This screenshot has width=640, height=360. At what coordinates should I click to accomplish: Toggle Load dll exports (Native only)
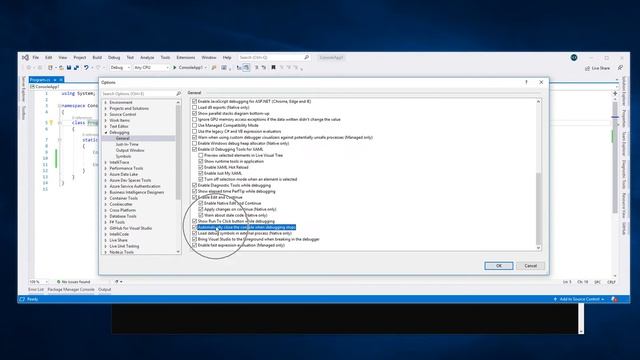pos(194,107)
